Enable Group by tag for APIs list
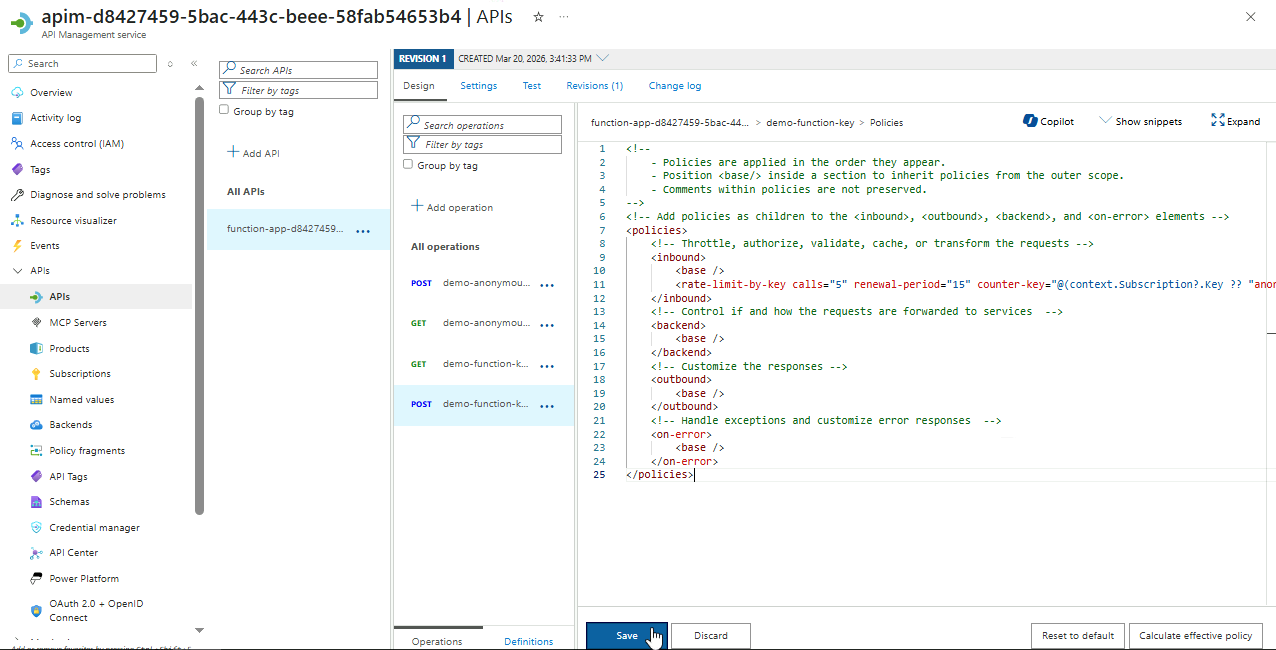 click(224, 111)
